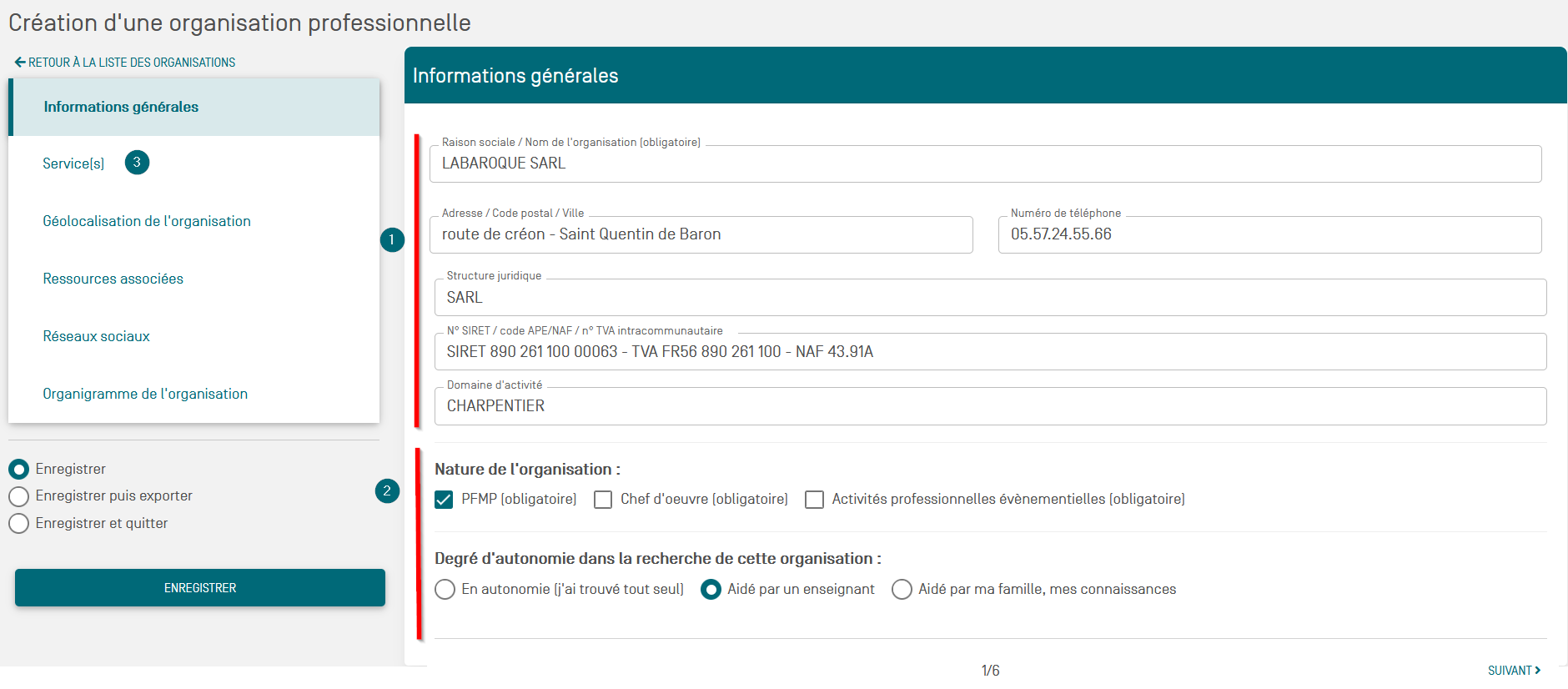Select Enregistrer et quitter option
Screen dimensions: 1568x689
point(19,524)
